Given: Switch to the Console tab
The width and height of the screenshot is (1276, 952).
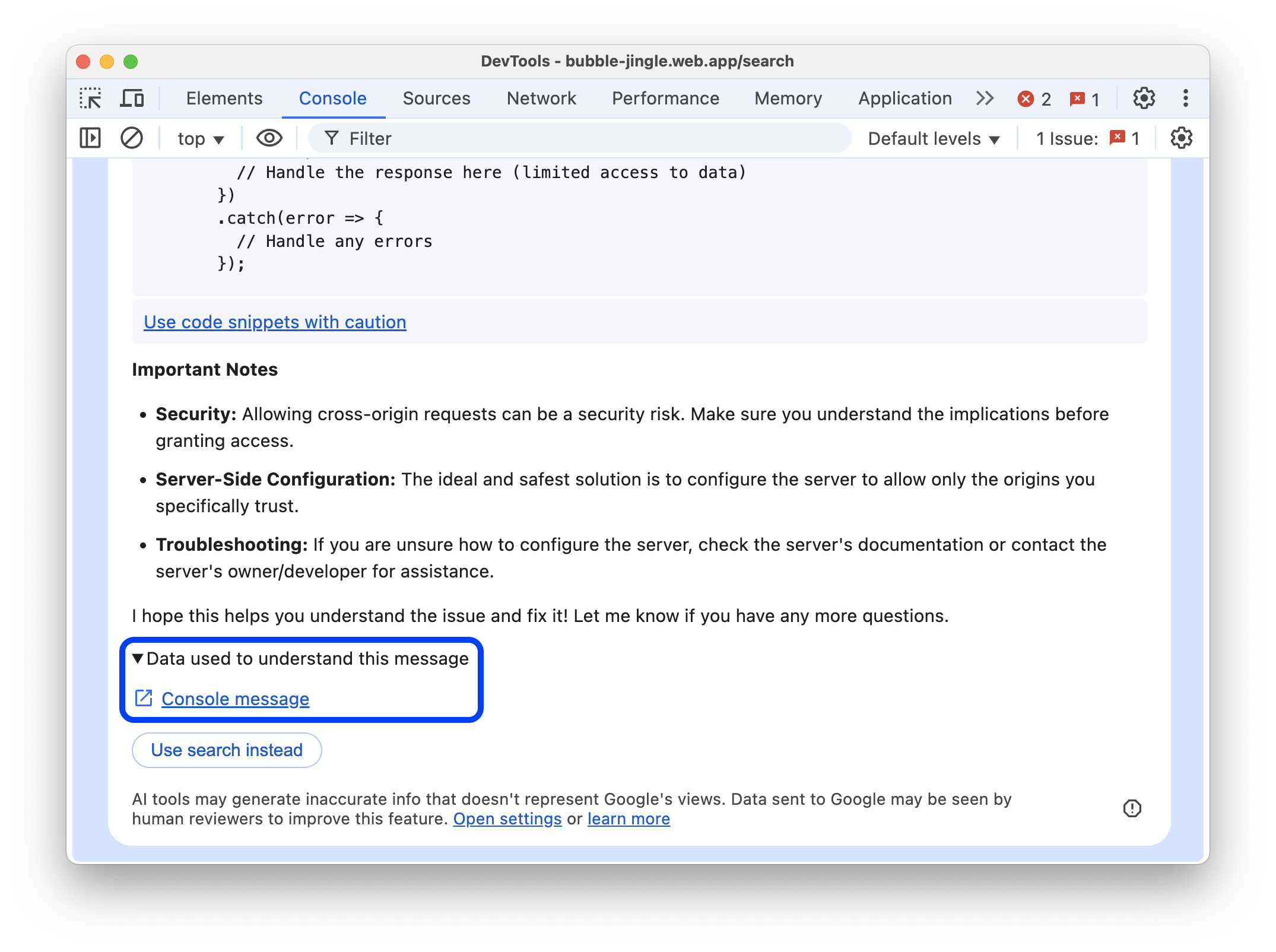Looking at the screenshot, I should pos(333,98).
